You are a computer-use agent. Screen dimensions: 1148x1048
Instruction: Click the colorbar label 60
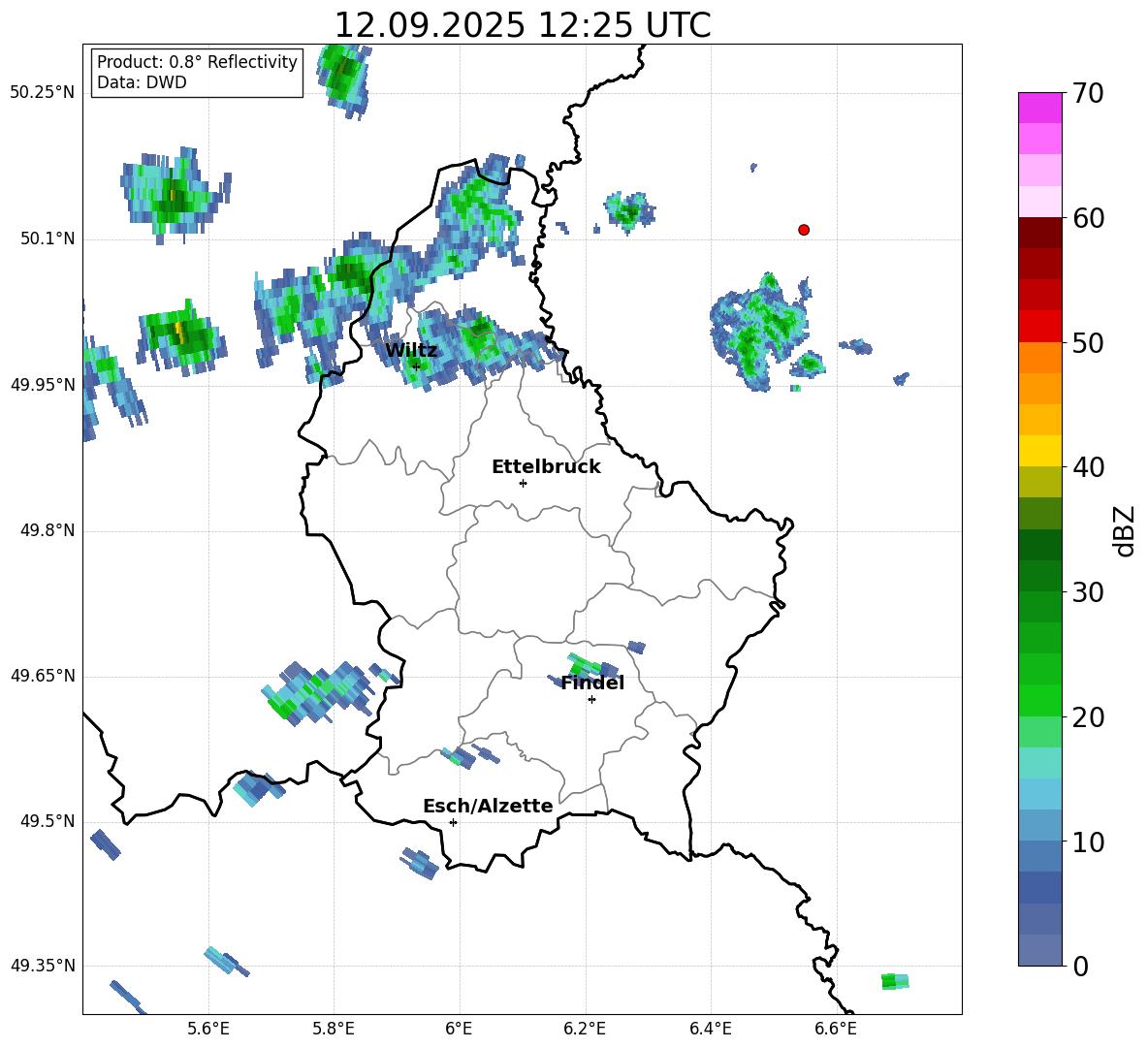(1088, 218)
